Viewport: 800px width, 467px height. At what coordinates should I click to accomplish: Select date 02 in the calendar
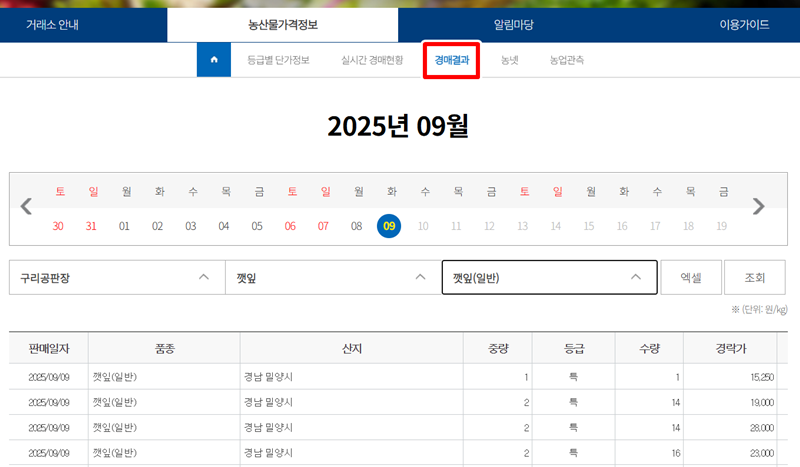click(158, 226)
